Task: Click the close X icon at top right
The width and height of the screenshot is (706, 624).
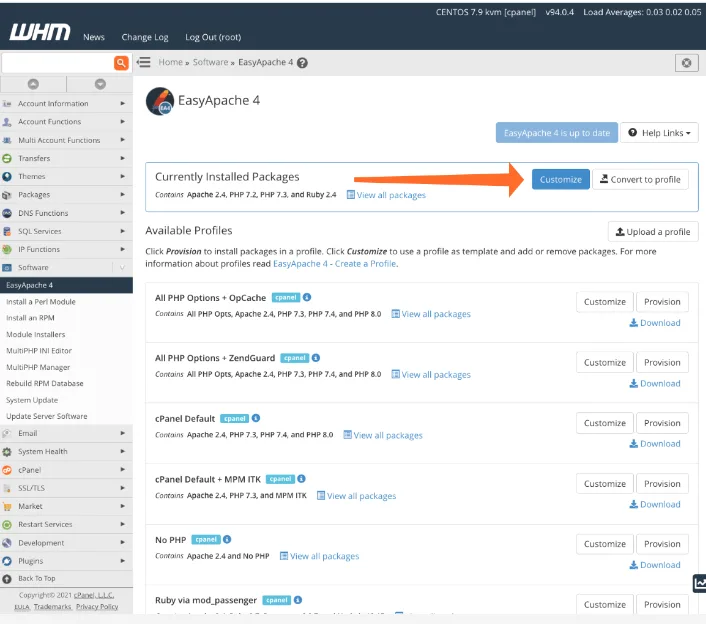Action: coord(686,62)
